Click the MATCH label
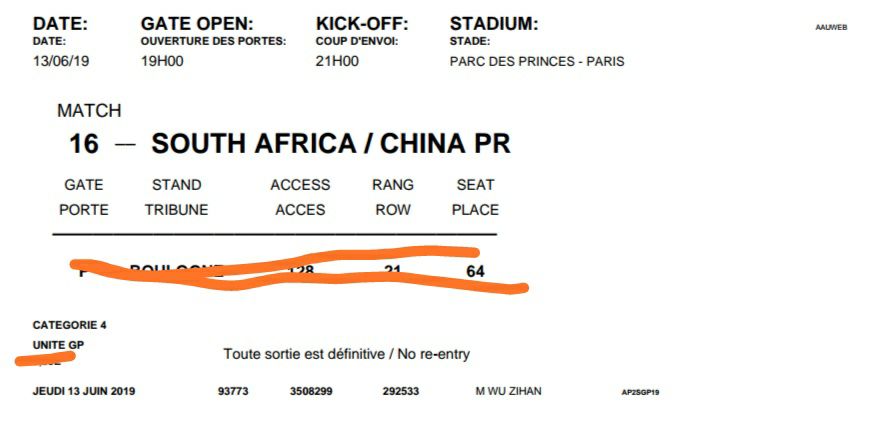 pos(89,111)
